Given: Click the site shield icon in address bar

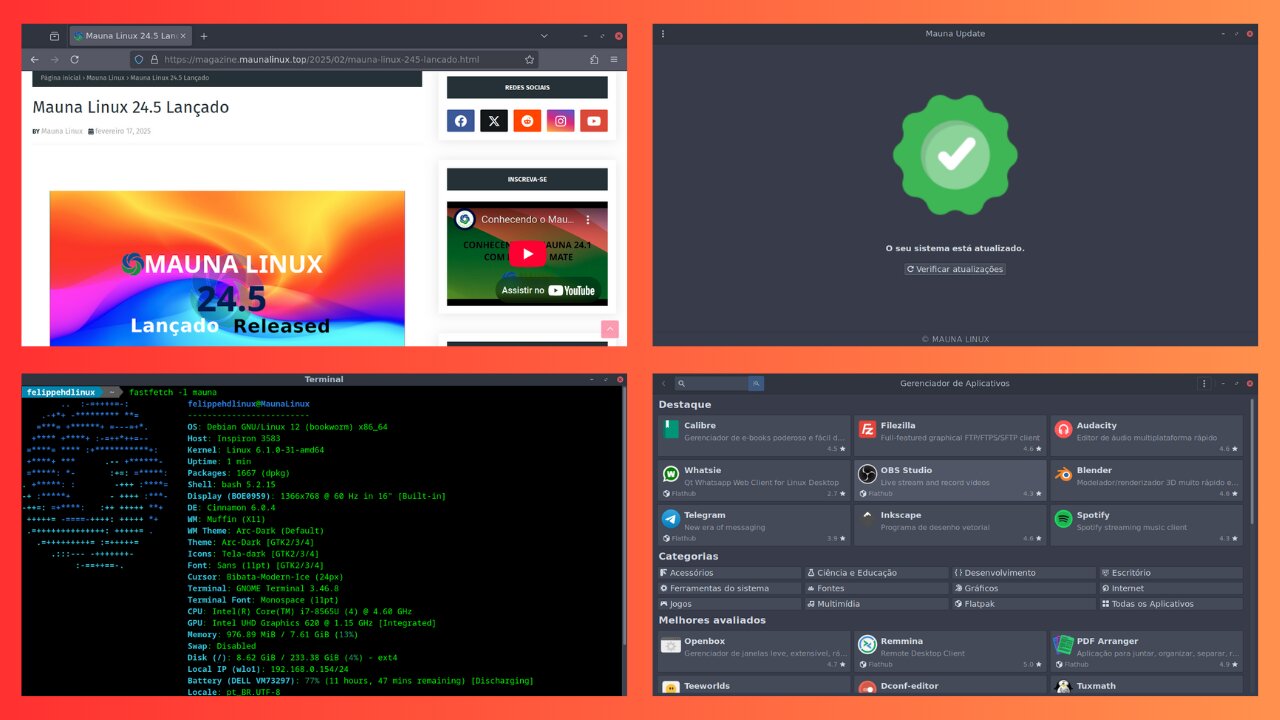Looking at the screenshot, I should [139, 60].
